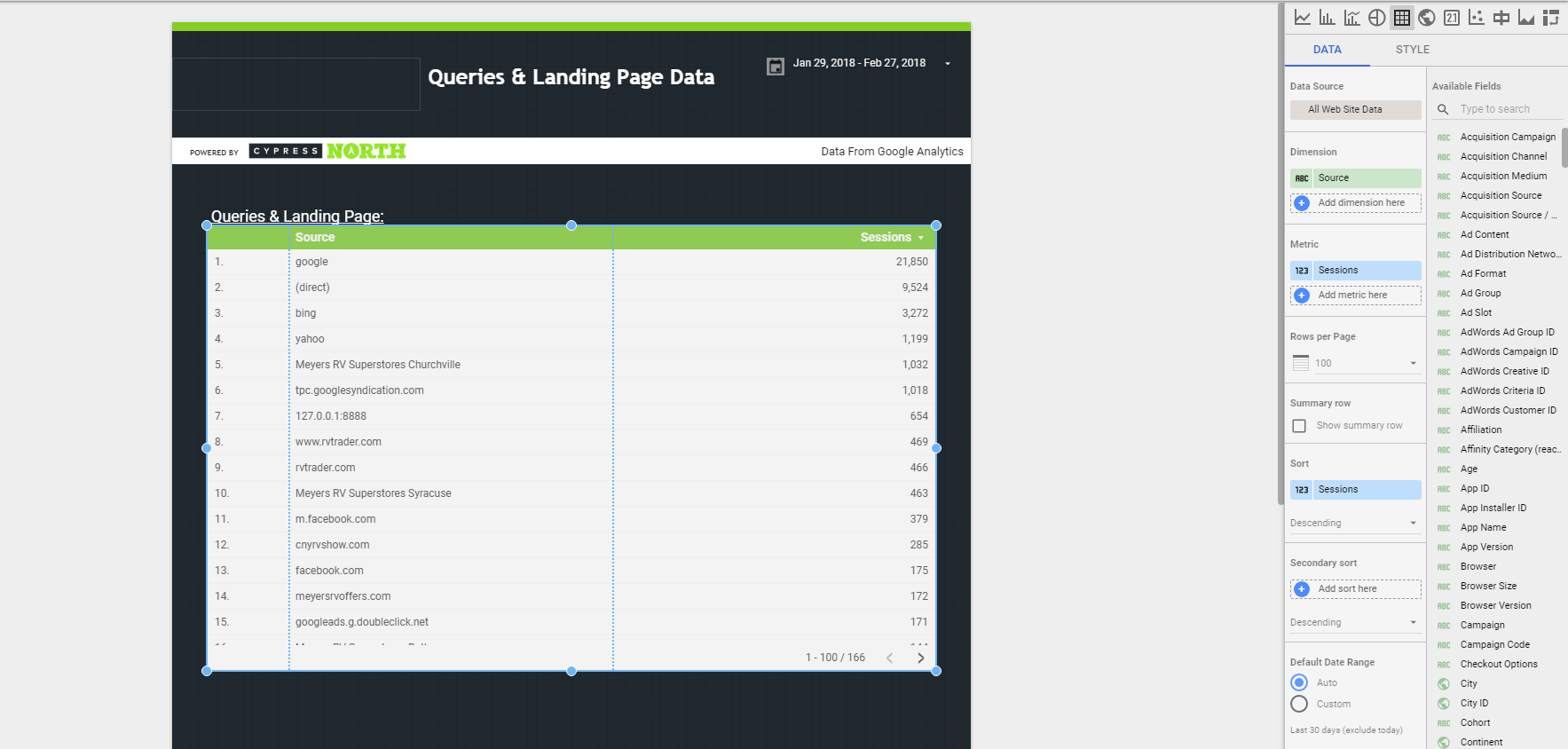The width and height of the screenshot is (1568, 749).
Task: Click Sessions metric chip
Action: pyautogui.click(x=1356, y=271)
